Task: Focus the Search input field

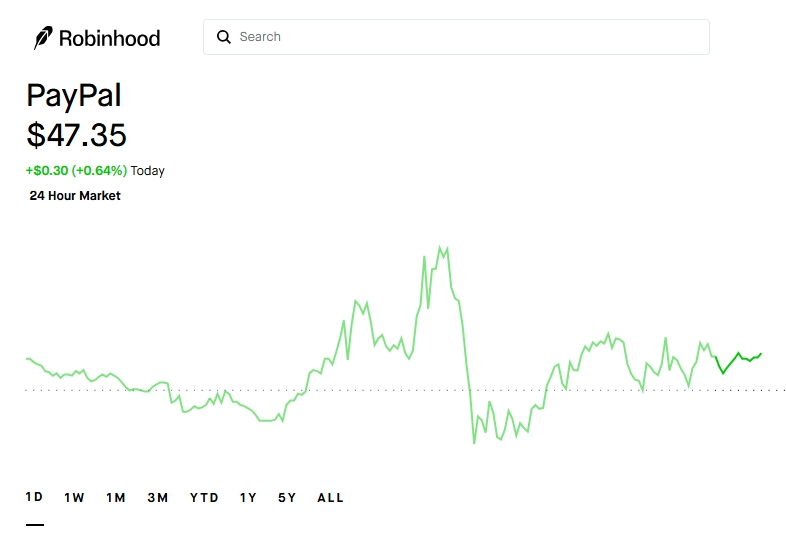Action: (470, 37)
